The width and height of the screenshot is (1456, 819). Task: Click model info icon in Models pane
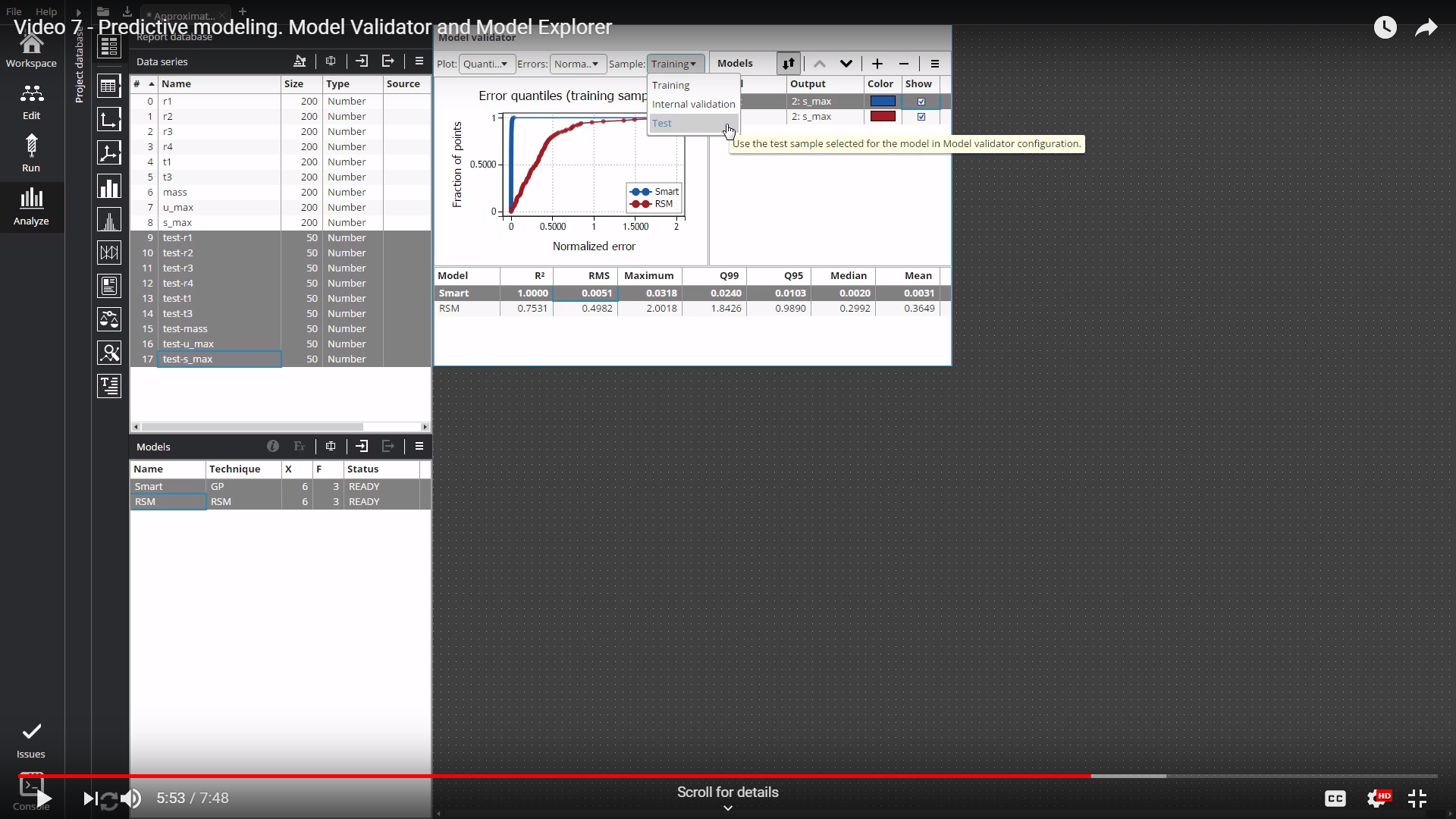[x=273, y=447]
